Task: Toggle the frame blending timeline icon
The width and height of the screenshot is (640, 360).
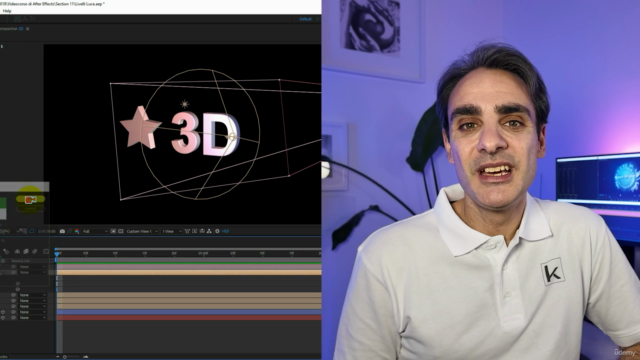Action: (26, 251)
